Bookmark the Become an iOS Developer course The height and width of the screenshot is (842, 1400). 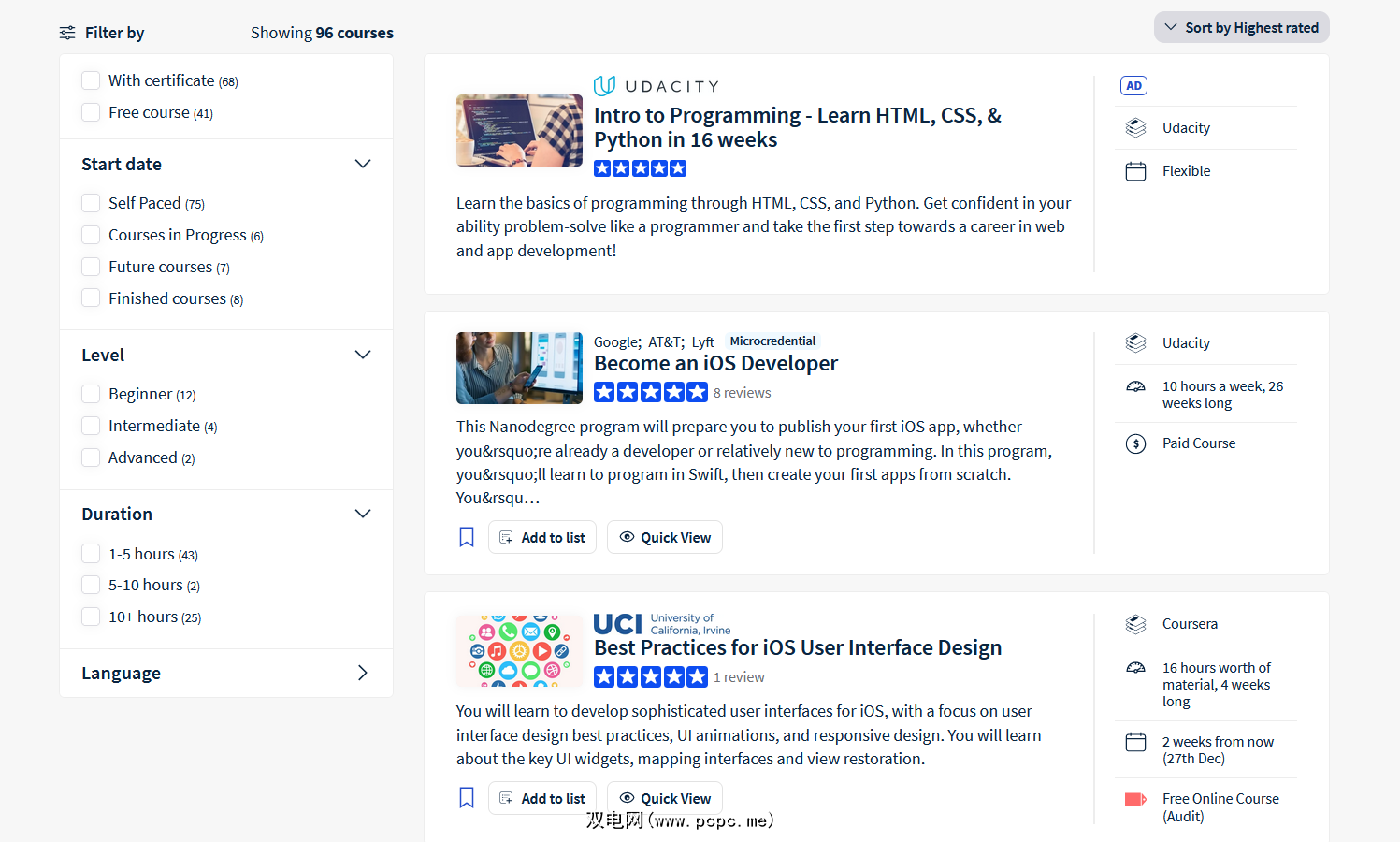(x=467, y=537)
